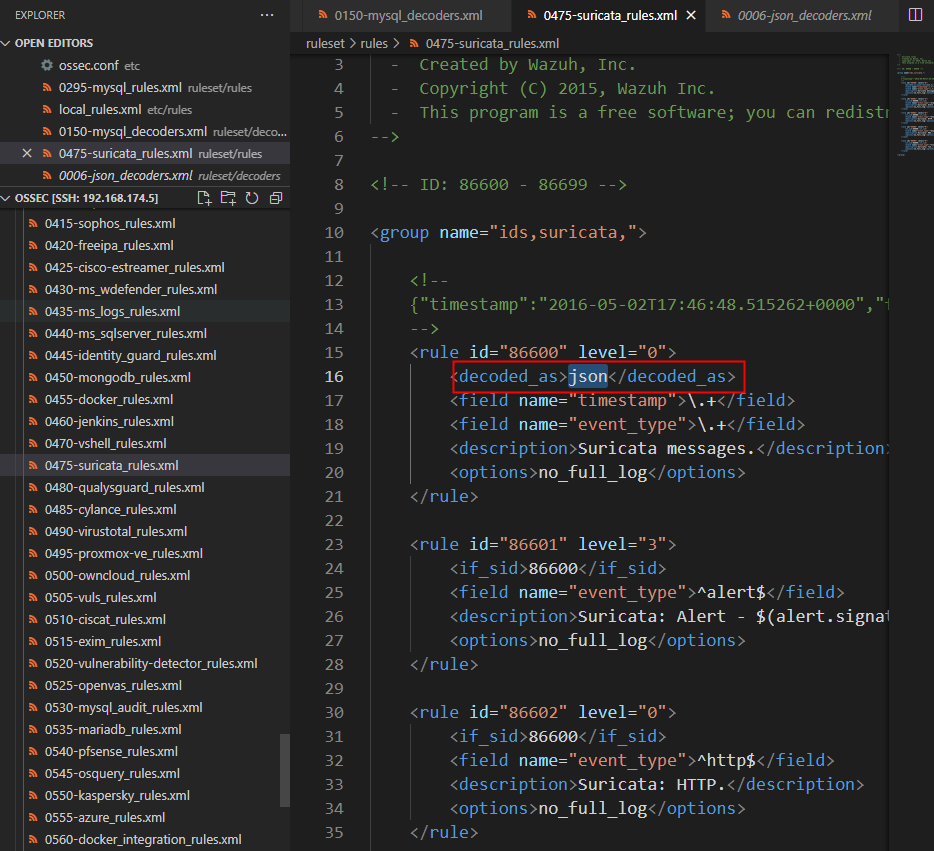934x851 pixels.
Task: Click New Folder icon in OSSEC header
Action: [228, 198]
